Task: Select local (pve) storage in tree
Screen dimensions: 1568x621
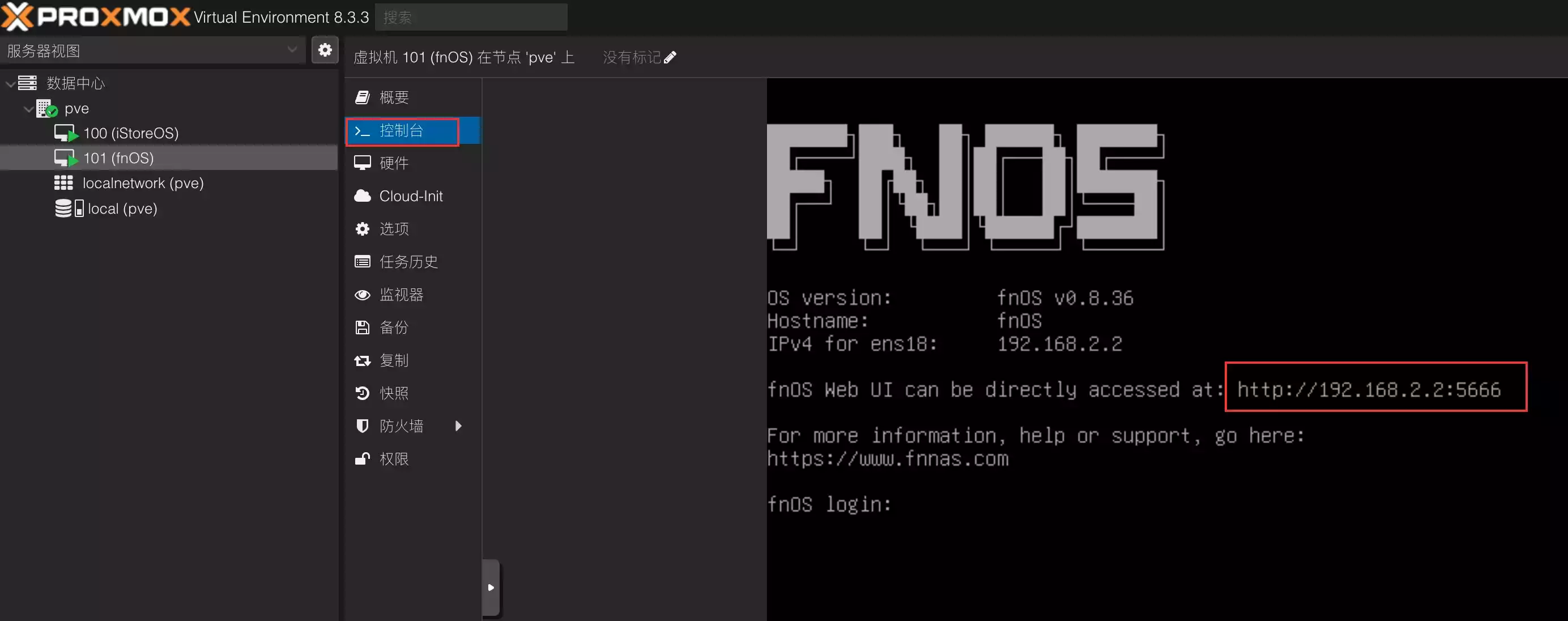Action: pos(122,209)
